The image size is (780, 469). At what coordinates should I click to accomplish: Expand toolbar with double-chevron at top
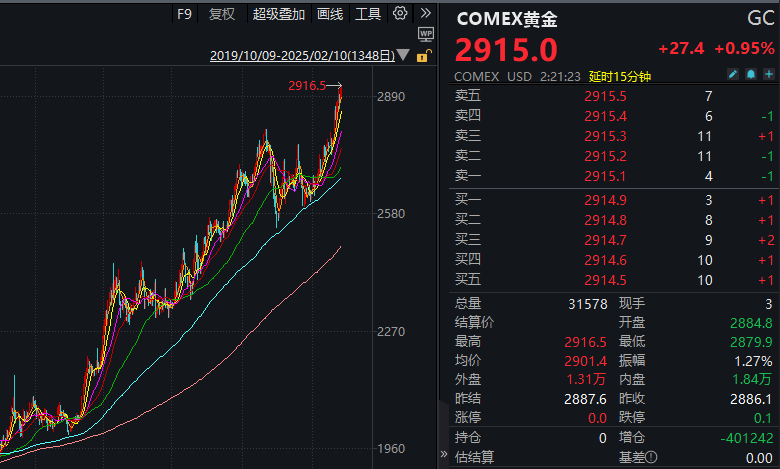[425, 14]
